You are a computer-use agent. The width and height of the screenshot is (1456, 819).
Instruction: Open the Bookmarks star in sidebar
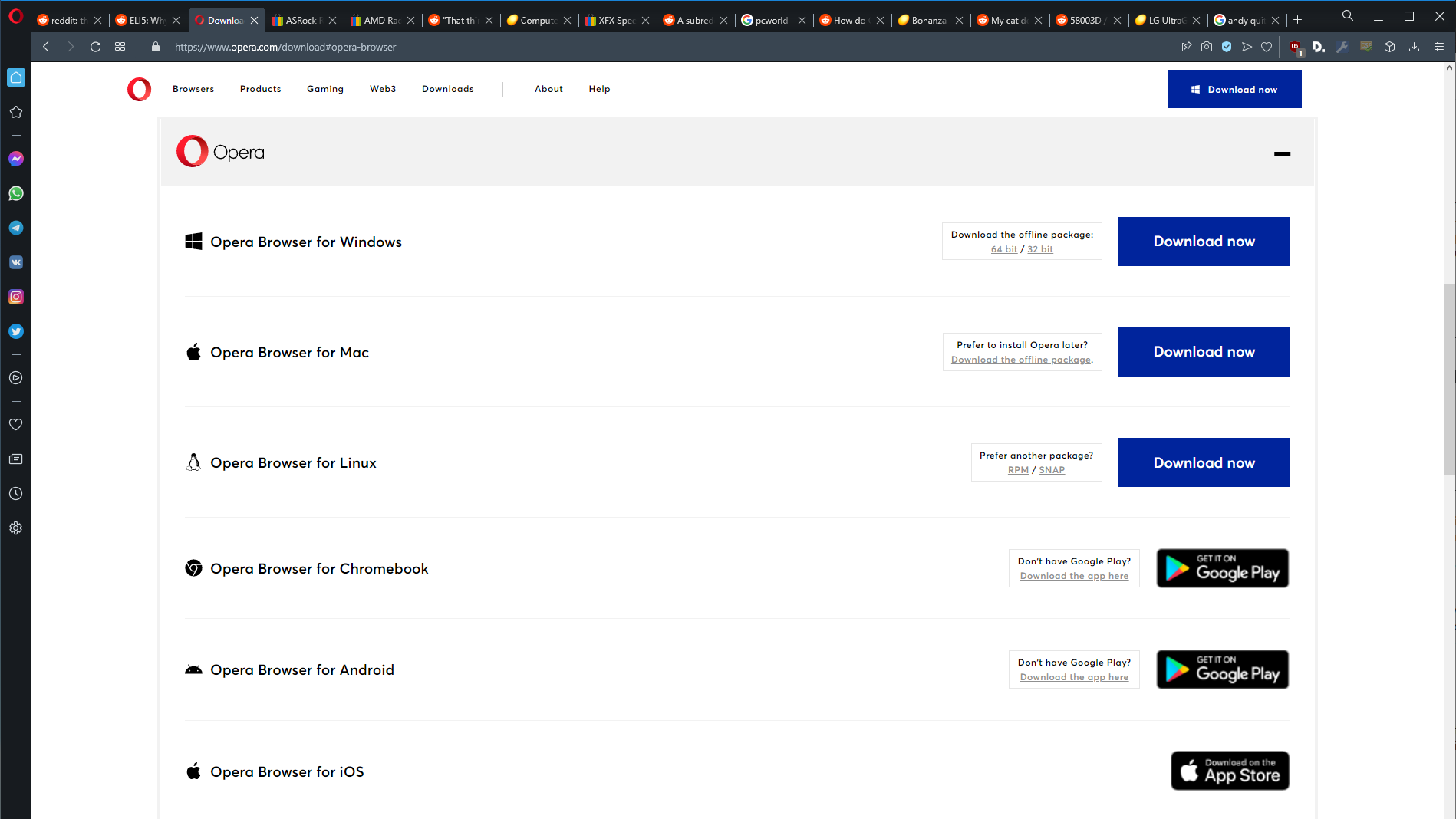16,112
